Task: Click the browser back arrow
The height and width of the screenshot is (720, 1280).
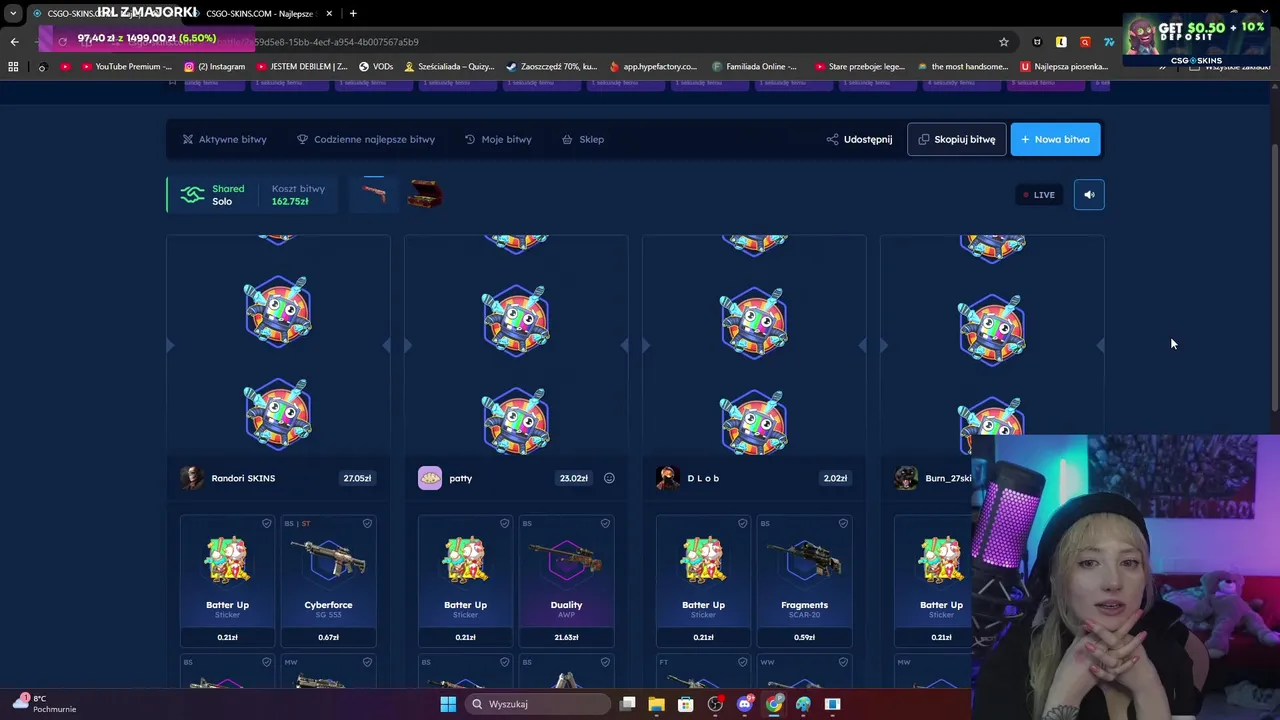Action: [14, 41]
